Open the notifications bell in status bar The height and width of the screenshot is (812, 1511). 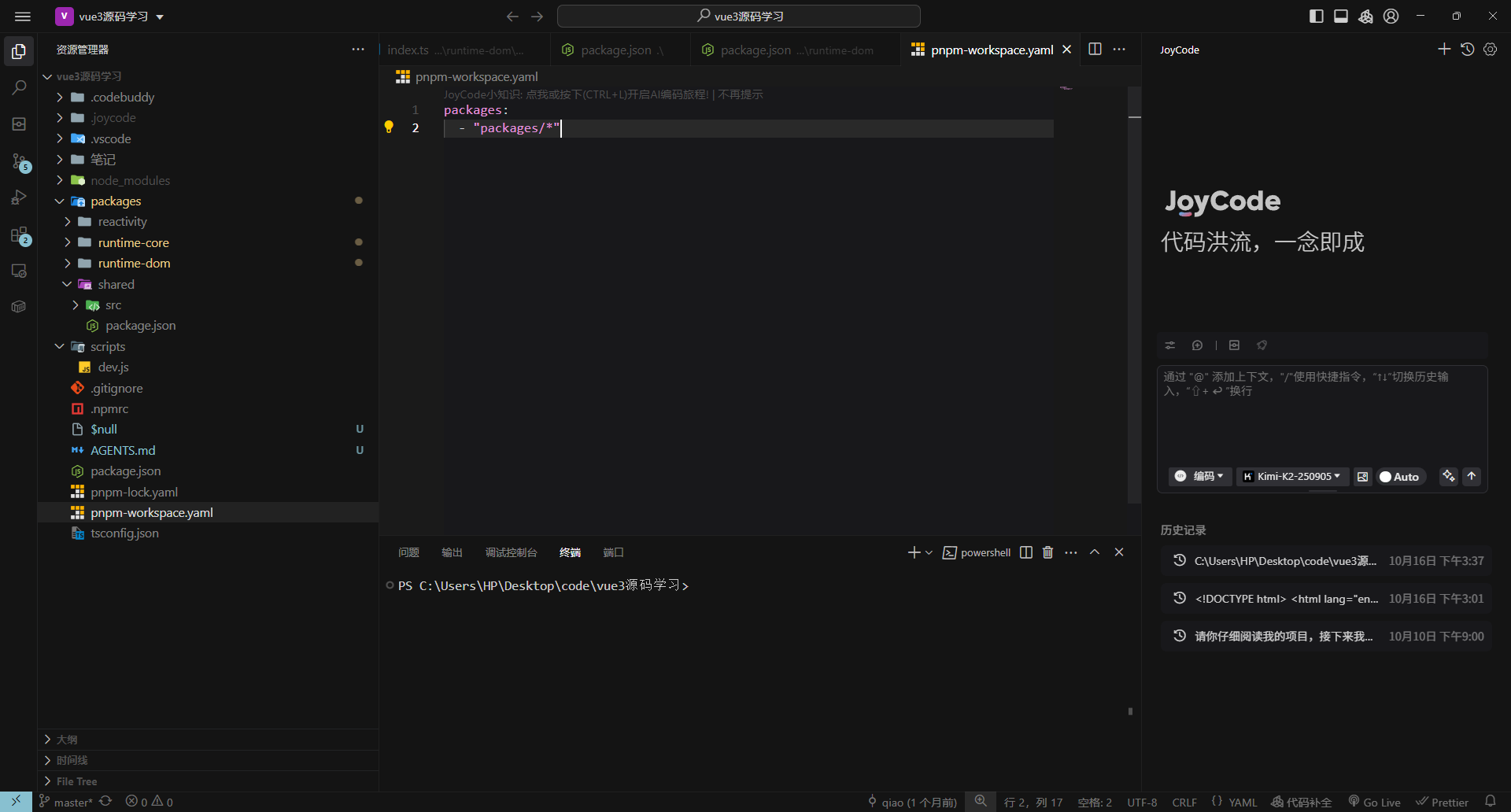click(x=1490, y=801)
